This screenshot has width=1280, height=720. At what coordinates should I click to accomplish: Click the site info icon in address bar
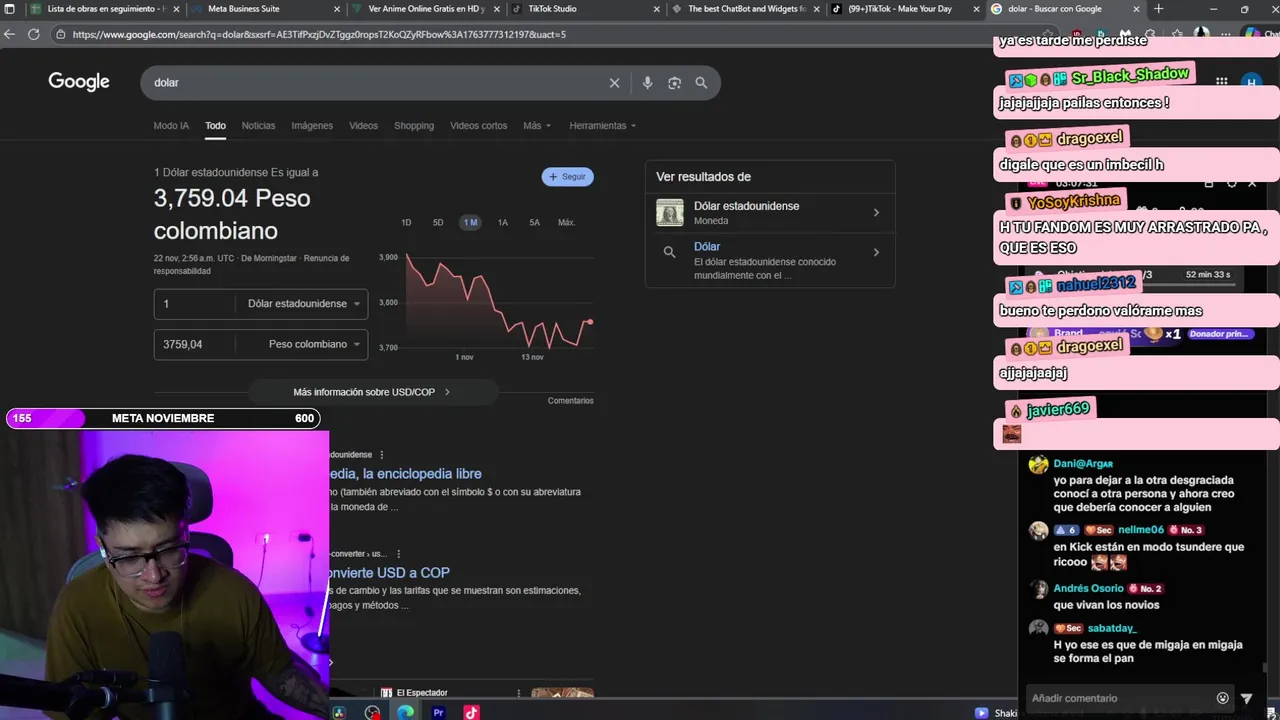point(61,34)
